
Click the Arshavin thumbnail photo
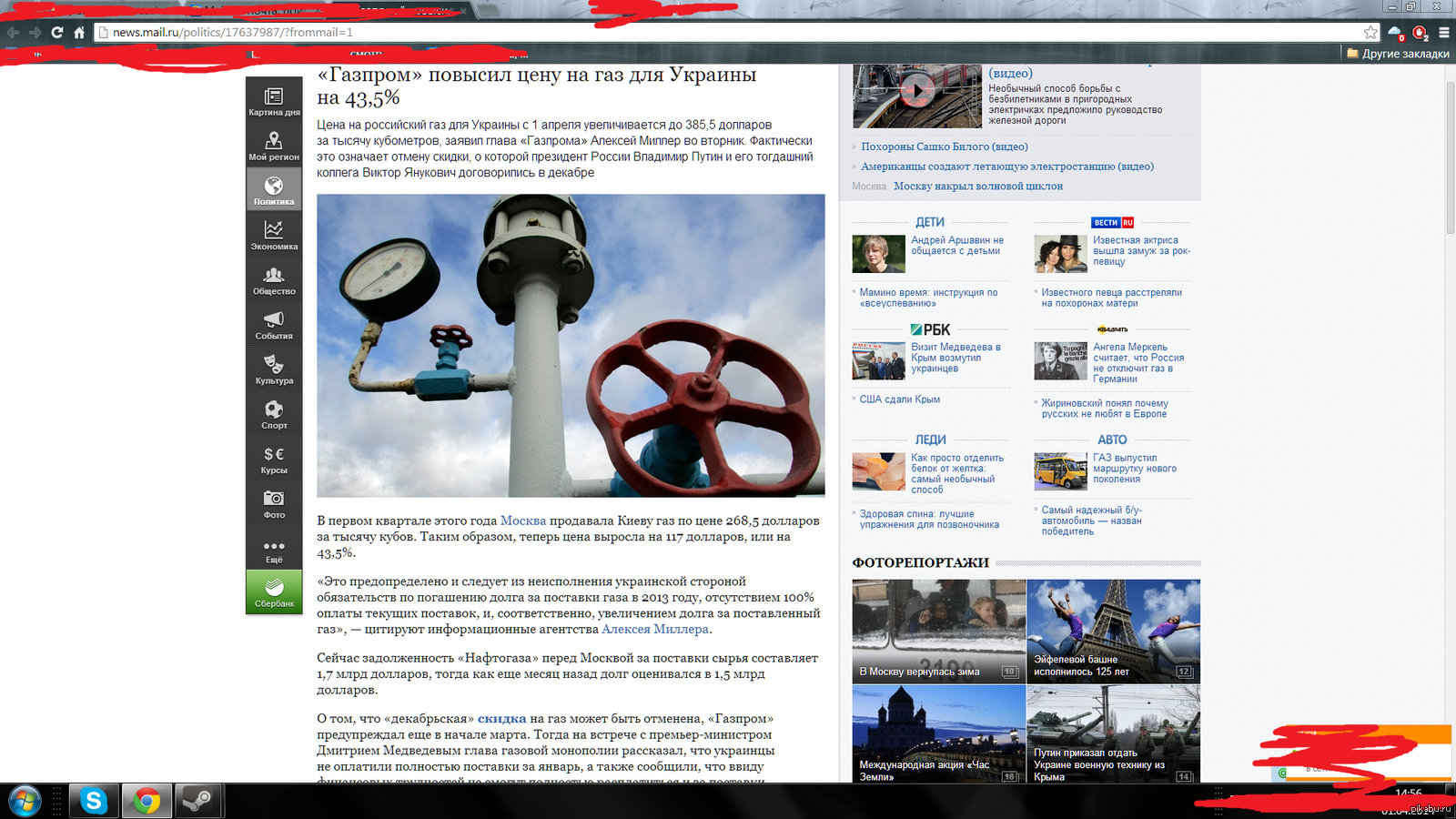878,254
